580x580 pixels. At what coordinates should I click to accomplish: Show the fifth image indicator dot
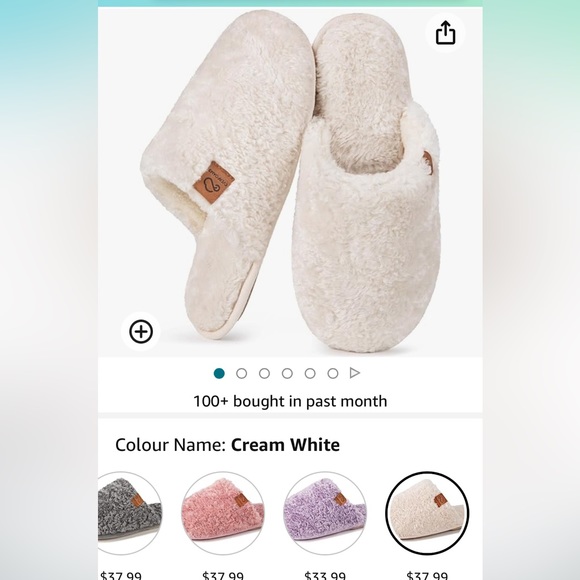(x=310, y=373)
